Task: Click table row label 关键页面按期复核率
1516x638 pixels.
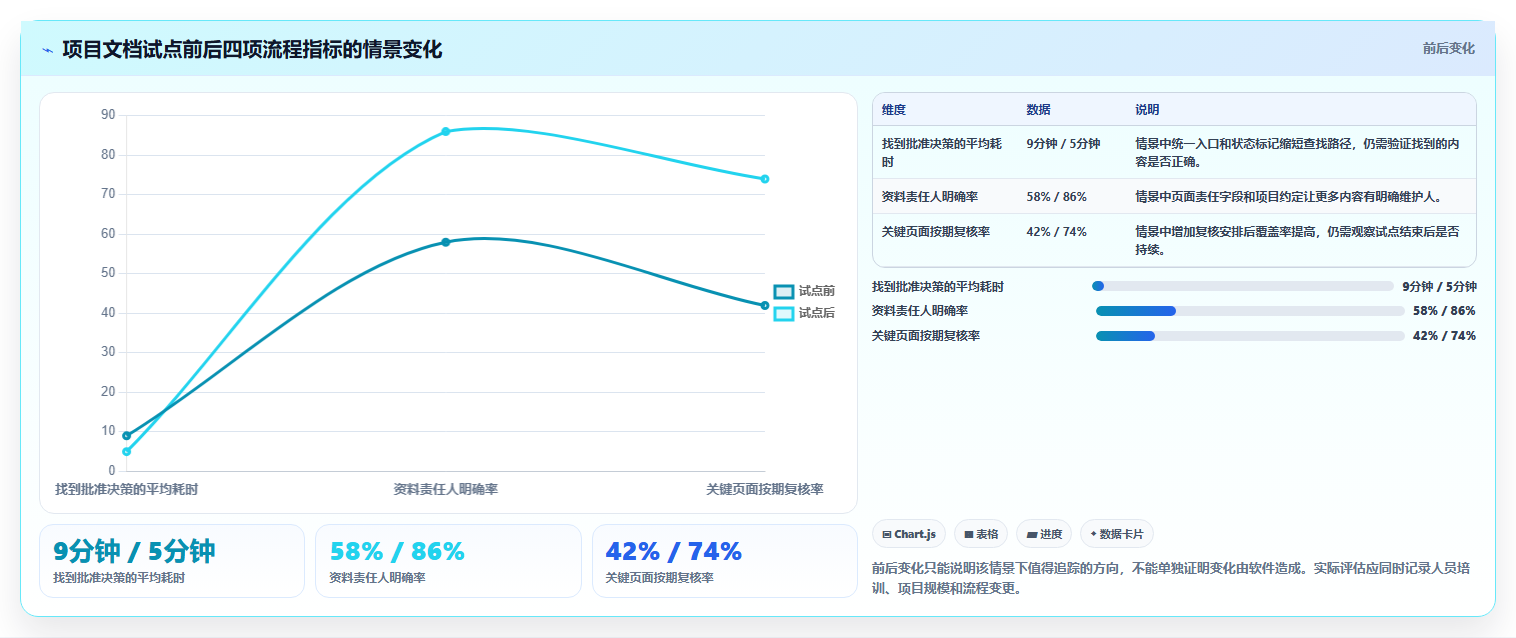Action: 936,232
